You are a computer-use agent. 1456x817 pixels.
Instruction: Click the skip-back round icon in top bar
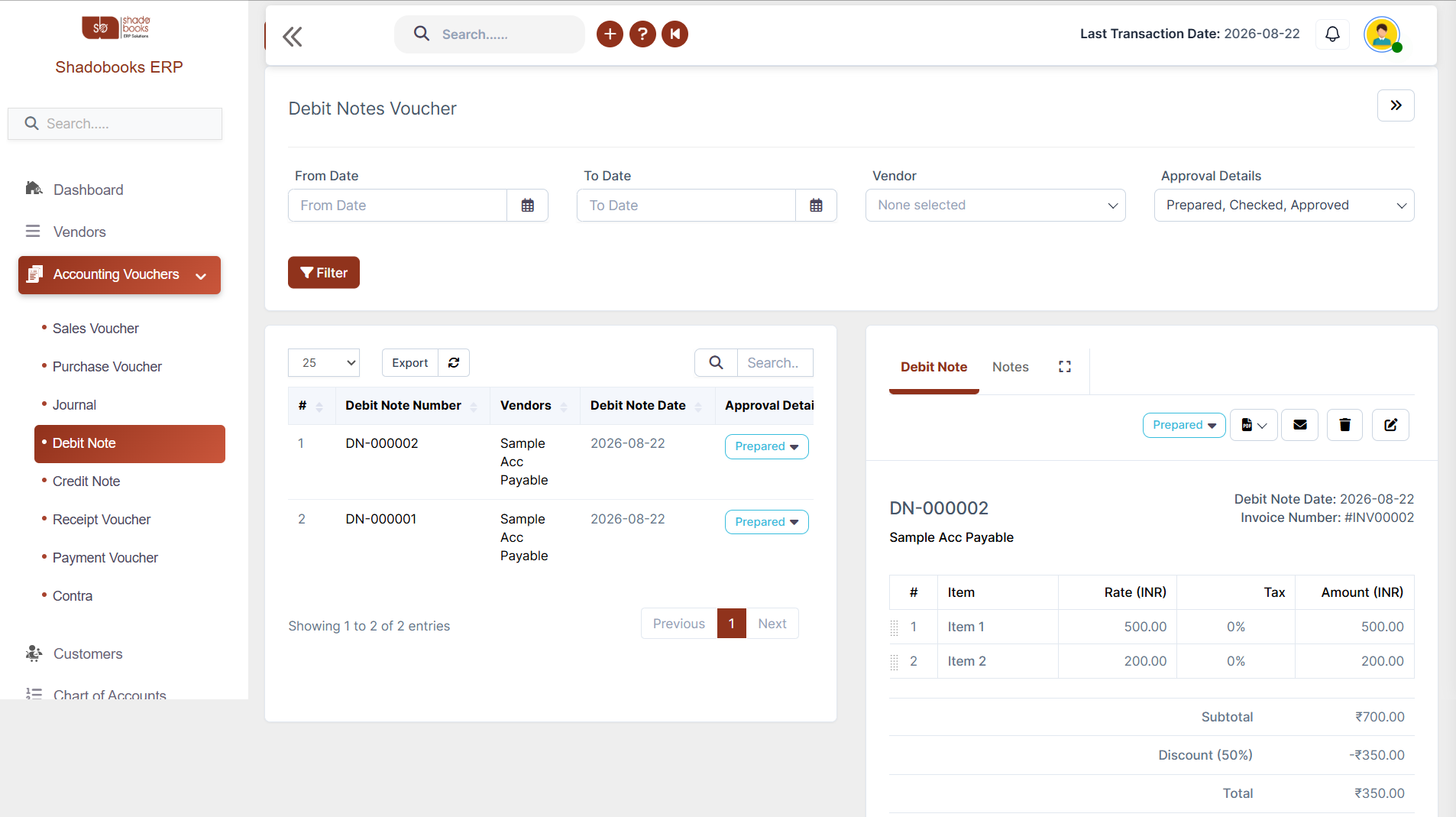(x=675, y=34)
